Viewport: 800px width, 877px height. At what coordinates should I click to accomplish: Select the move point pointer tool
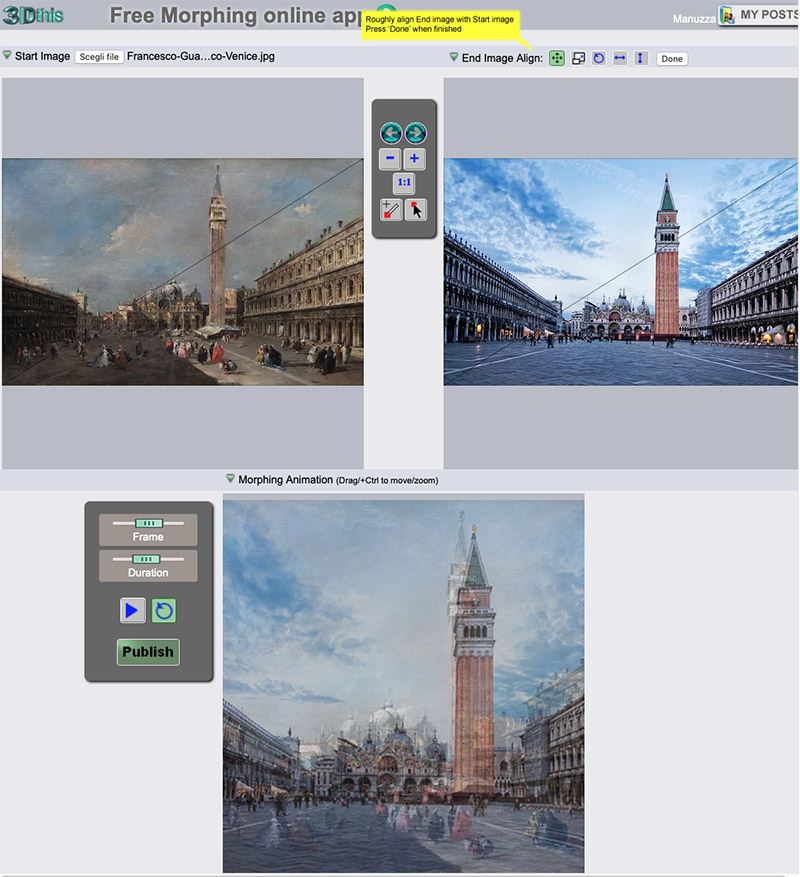(x=416, y=210)
